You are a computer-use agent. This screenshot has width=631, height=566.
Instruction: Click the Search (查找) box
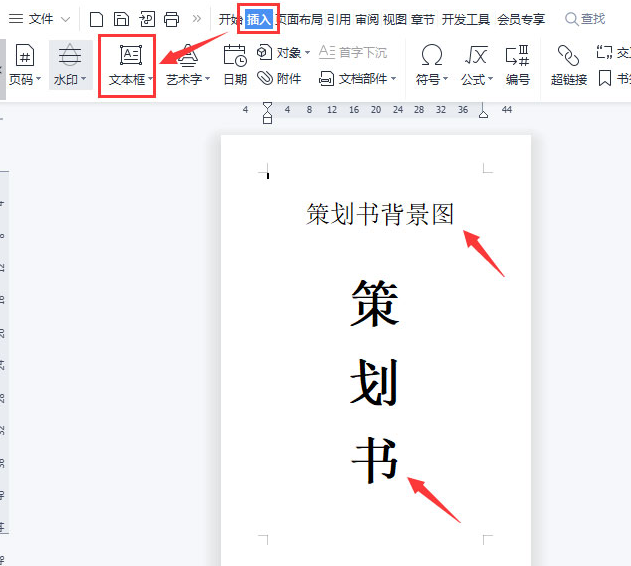click(585, 19)
